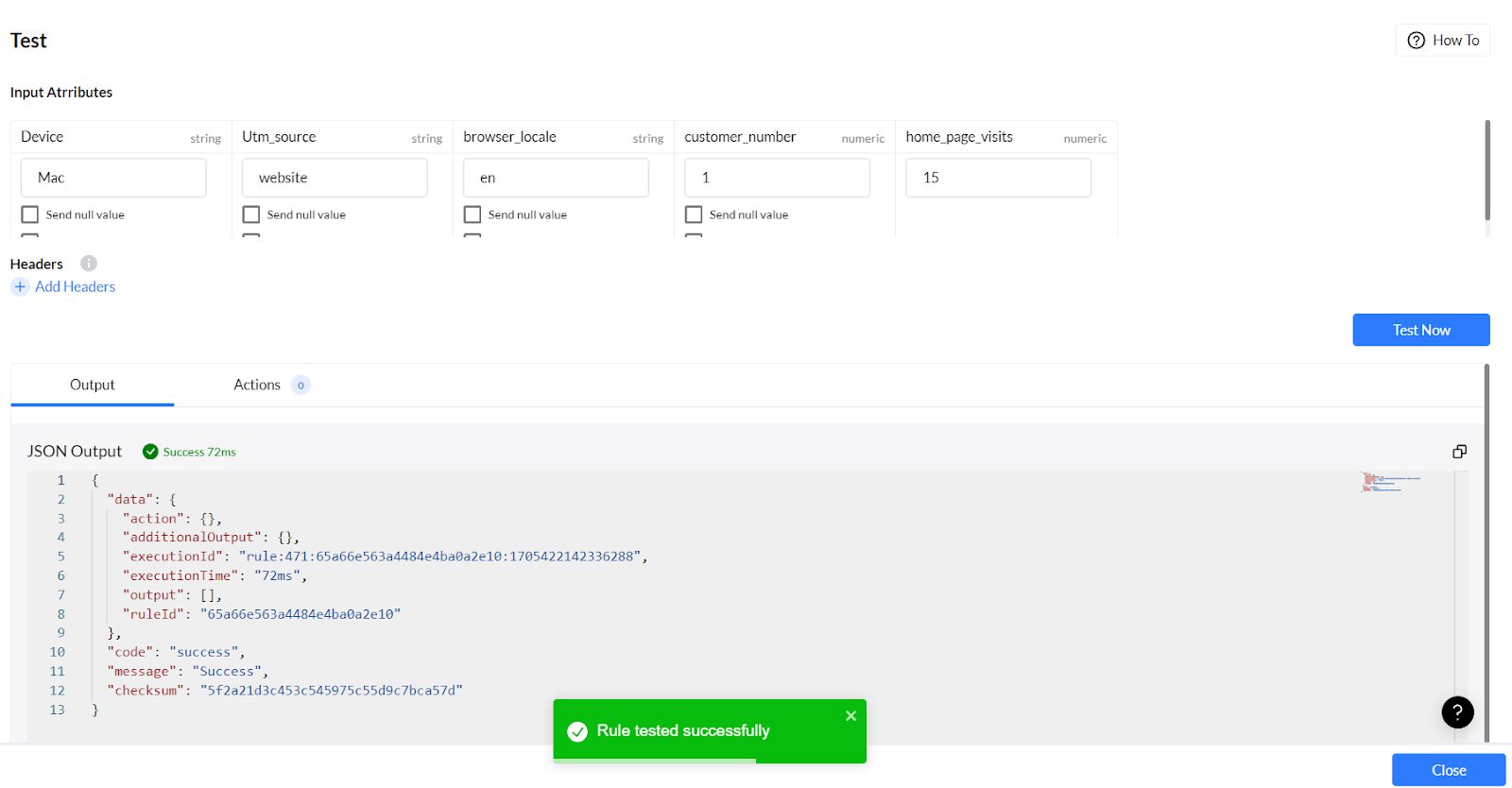This screenshot has height=788, width=1512.
Task: Enable Send null value for customer_number
Action: click(694, 214)
